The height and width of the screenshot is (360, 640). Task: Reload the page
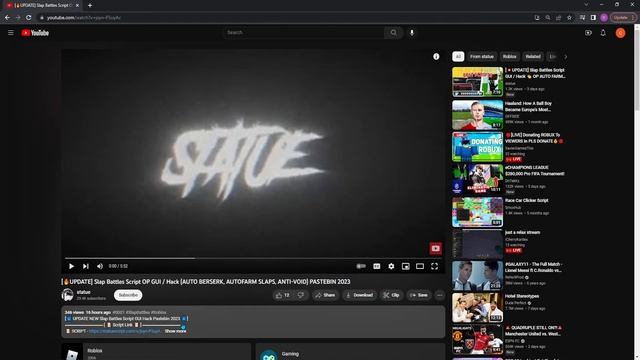point(29,18)
